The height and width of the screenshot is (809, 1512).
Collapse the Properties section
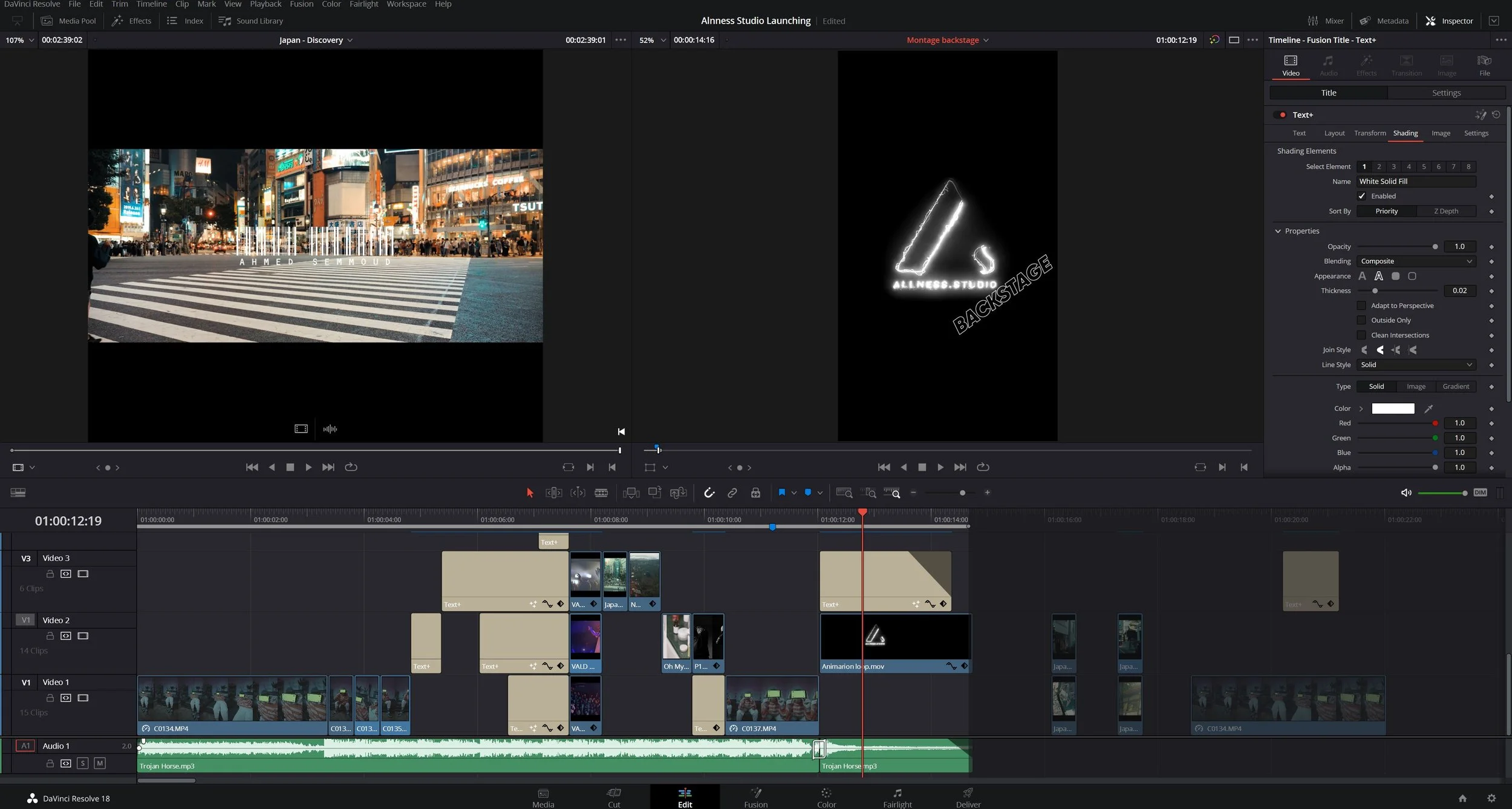(1278, 231)
